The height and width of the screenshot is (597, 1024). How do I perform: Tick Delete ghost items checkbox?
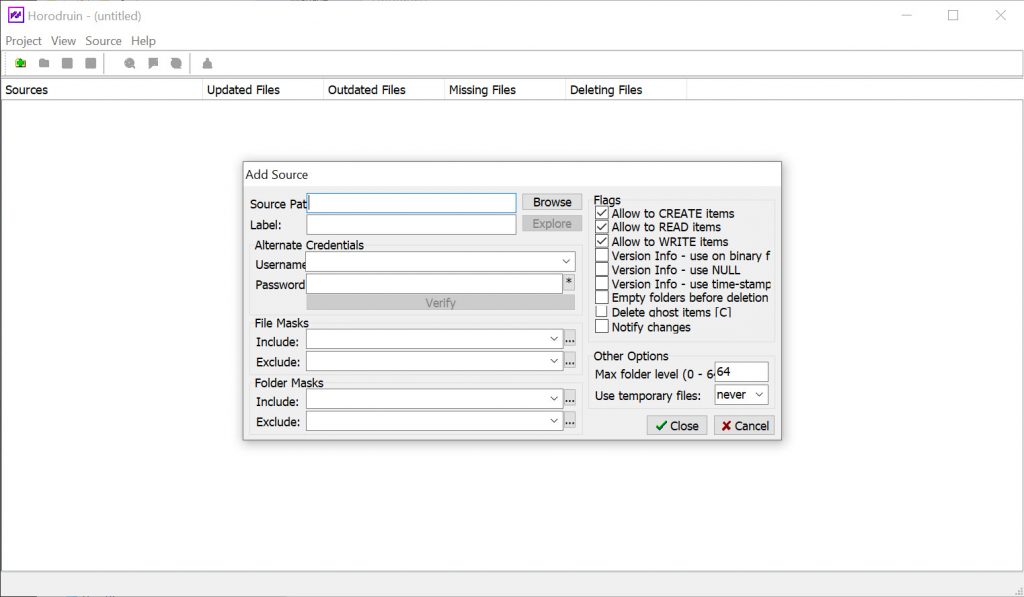601,312
